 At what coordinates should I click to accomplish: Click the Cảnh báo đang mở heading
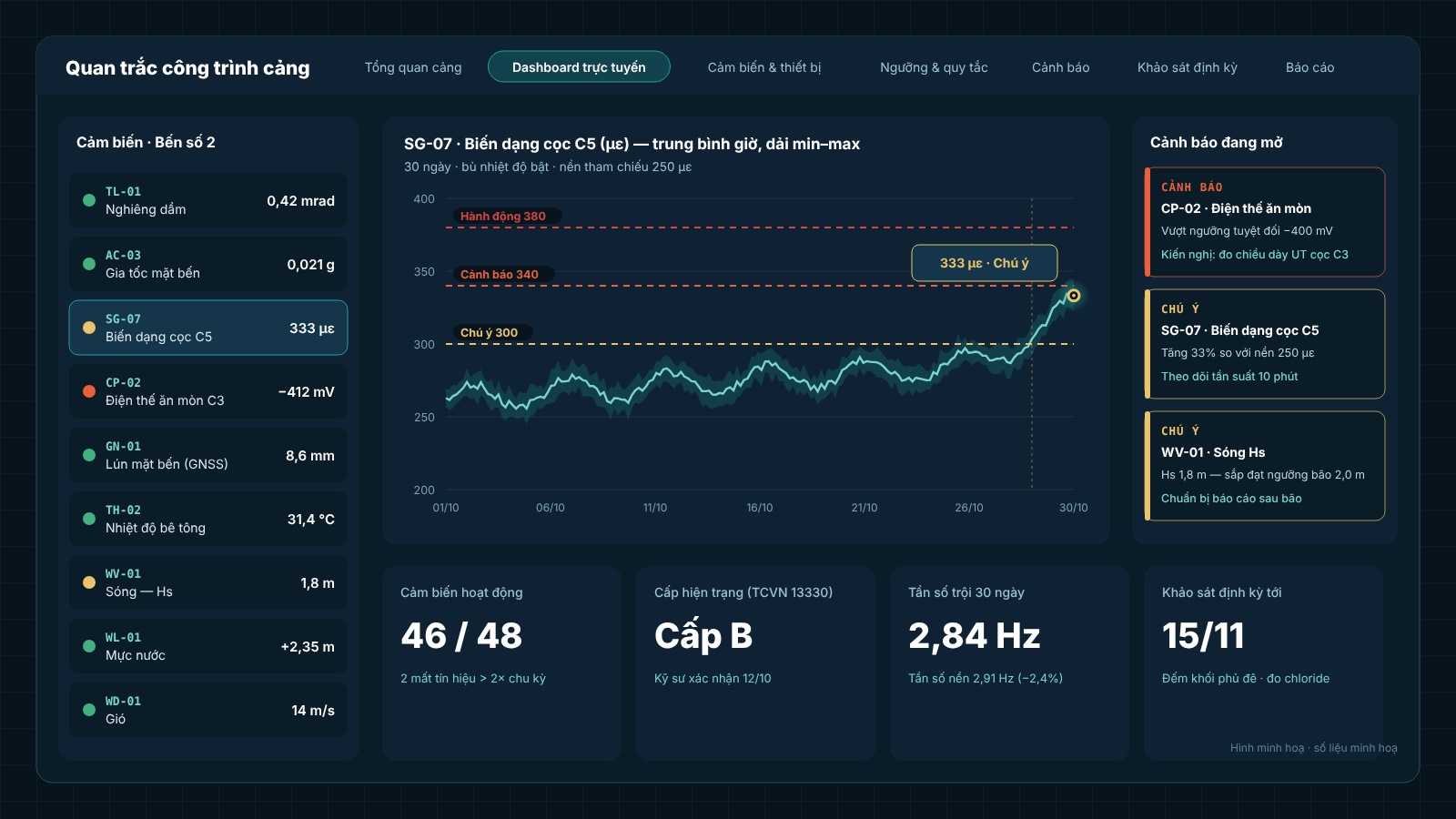[1217, 143]
